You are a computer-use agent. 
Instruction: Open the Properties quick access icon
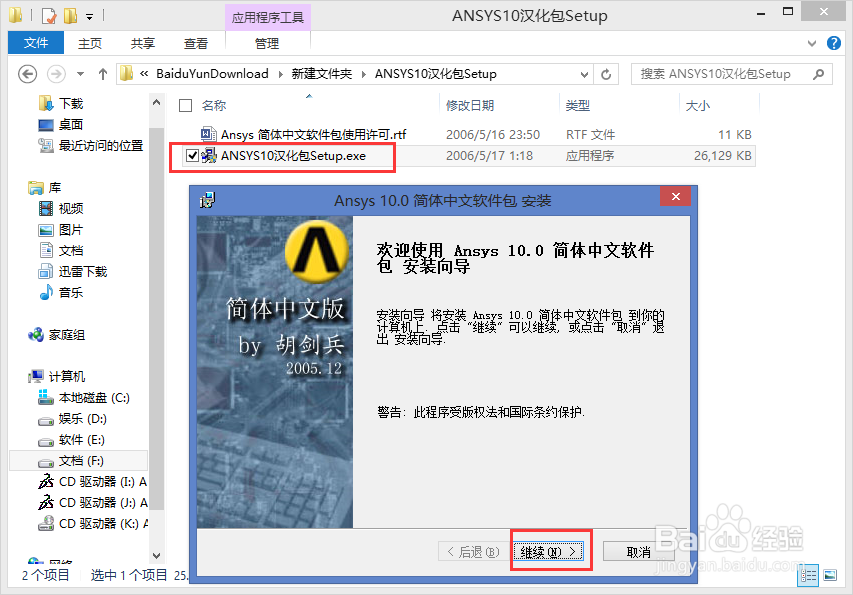(x=46, y=14)
